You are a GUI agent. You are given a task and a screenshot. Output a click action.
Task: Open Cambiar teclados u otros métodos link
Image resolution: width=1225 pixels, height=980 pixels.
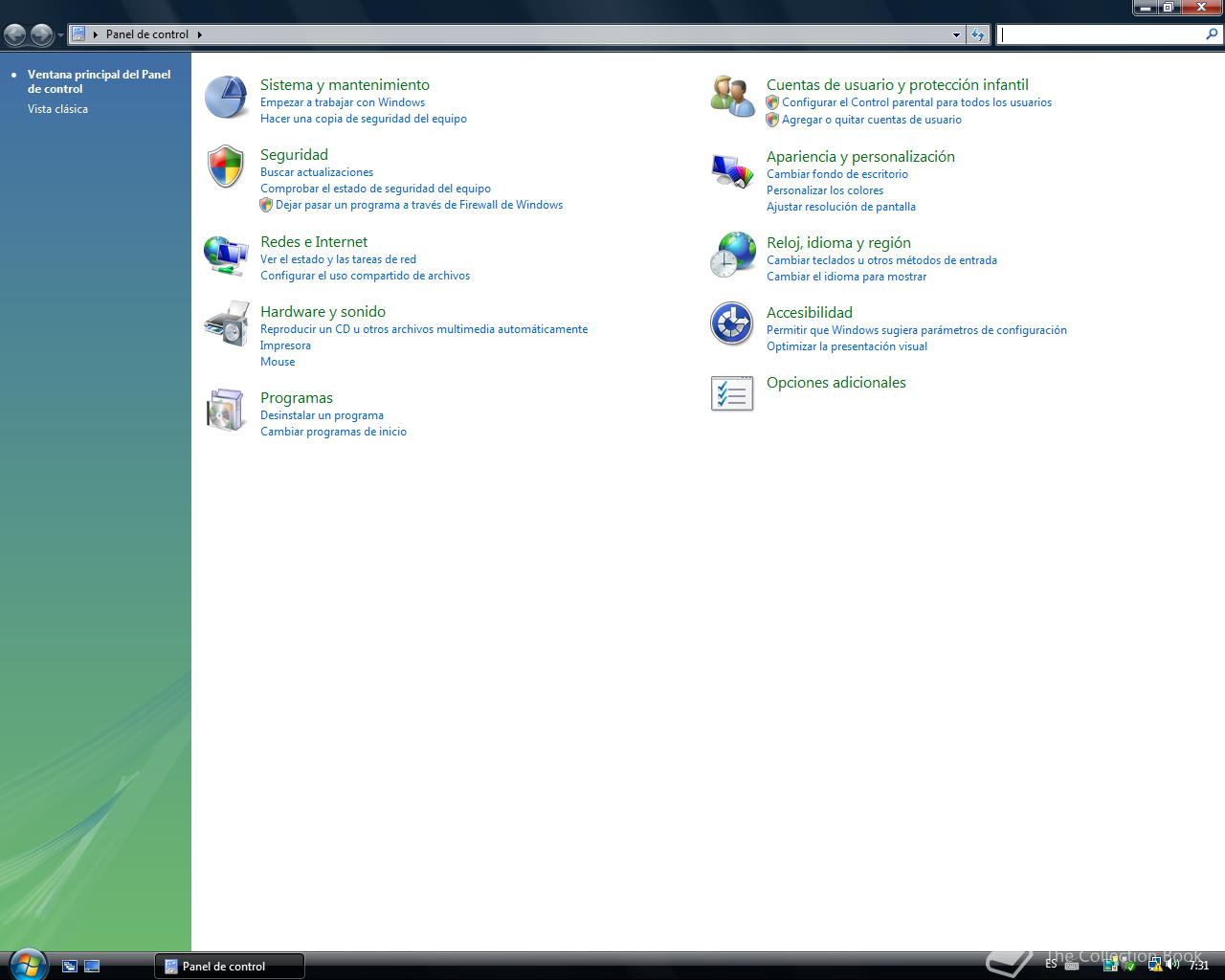[881, 260]
